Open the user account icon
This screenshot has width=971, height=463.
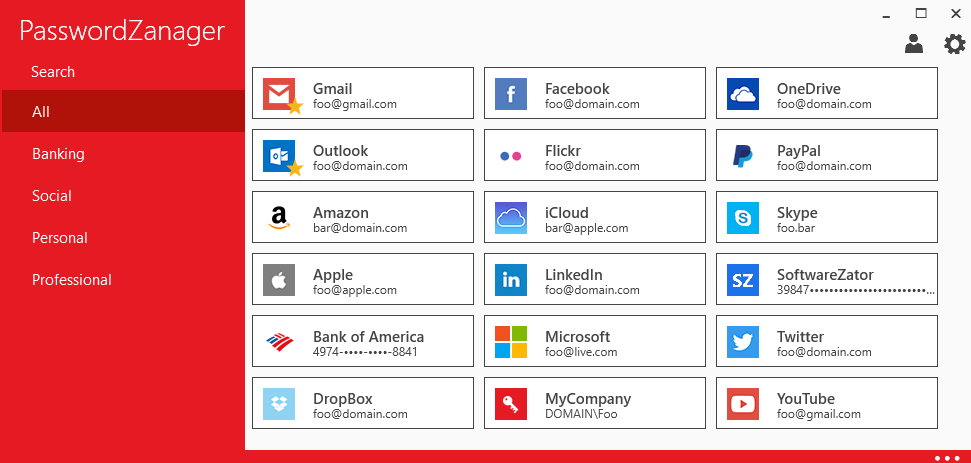913,43
